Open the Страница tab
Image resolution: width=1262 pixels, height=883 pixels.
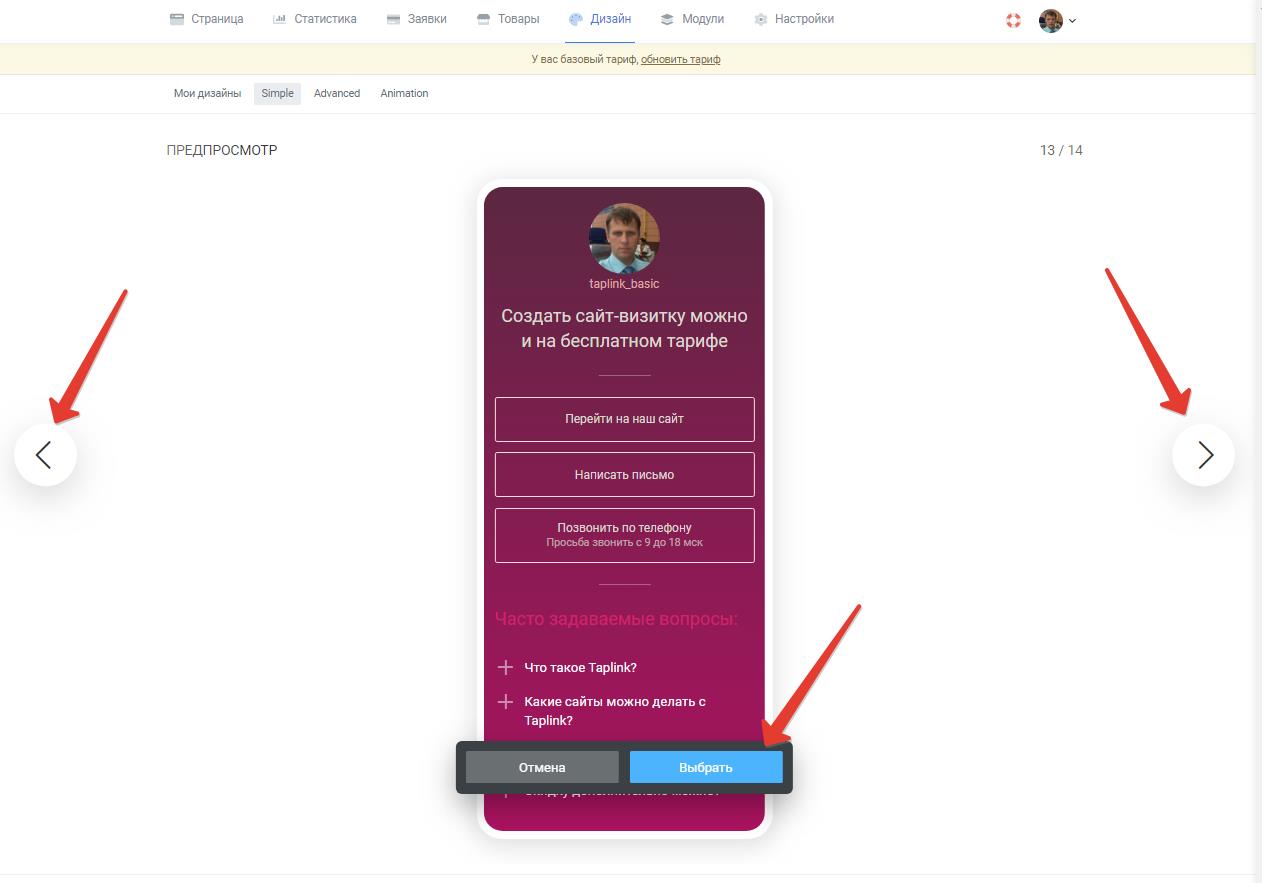206,19
